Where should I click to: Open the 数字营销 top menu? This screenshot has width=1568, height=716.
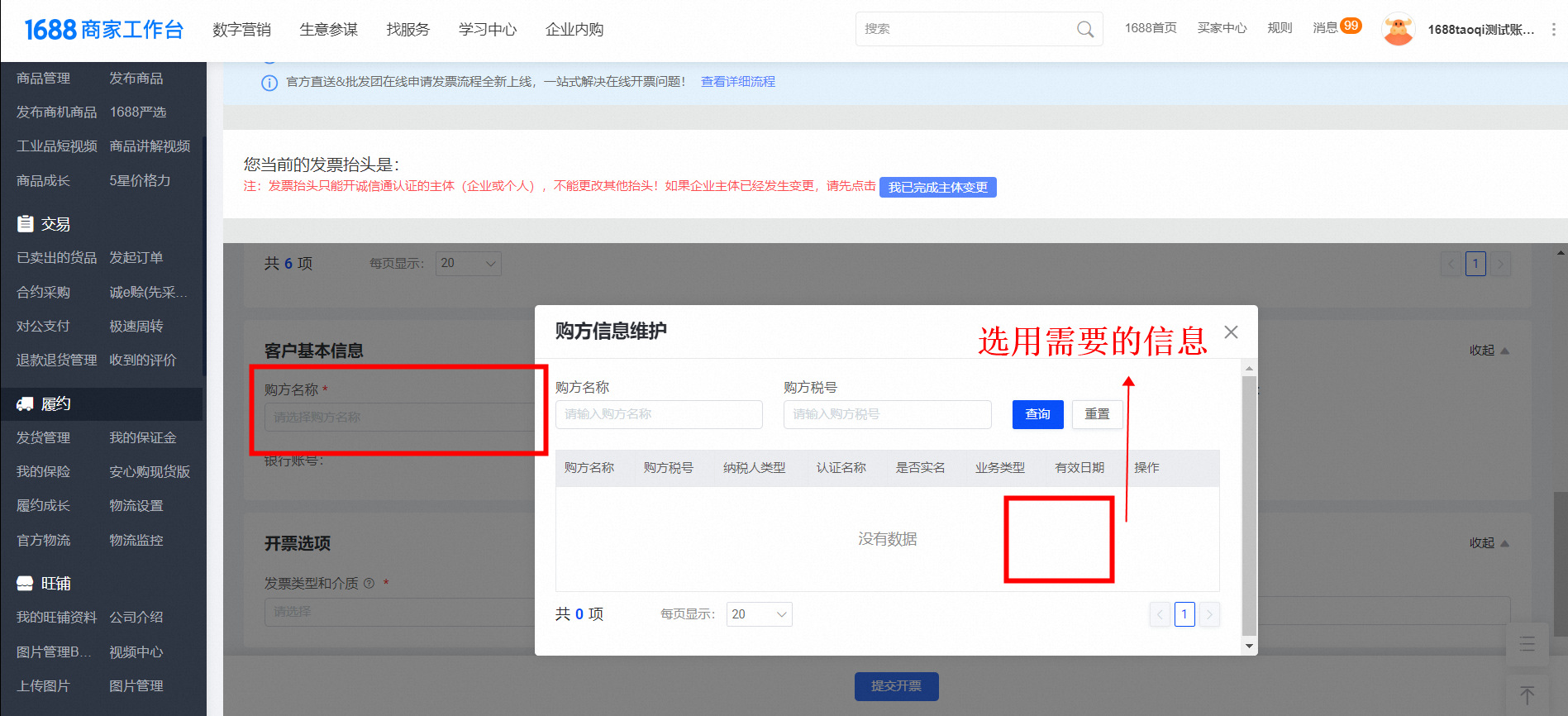coord(241,30)
